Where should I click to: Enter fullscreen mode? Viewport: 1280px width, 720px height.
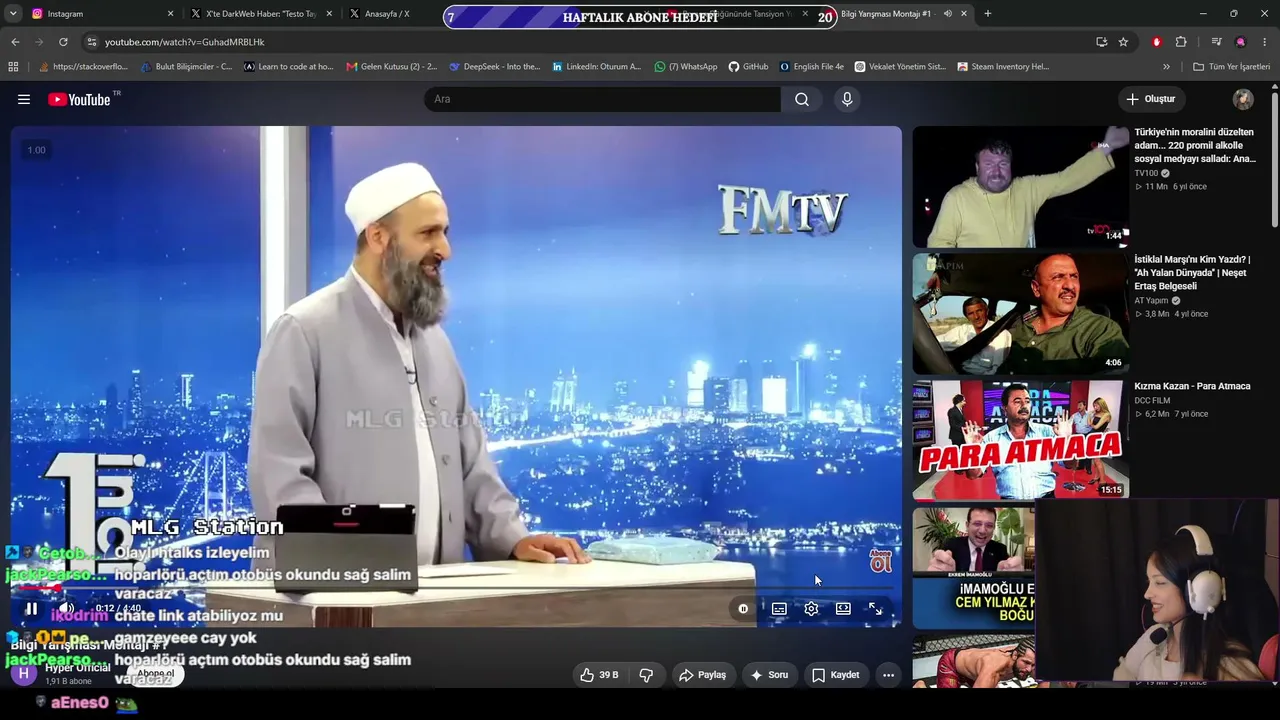(875, 608)
